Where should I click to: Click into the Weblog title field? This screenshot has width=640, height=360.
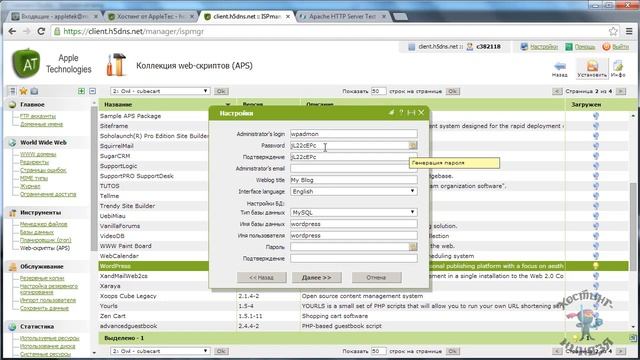pos(354,180)
